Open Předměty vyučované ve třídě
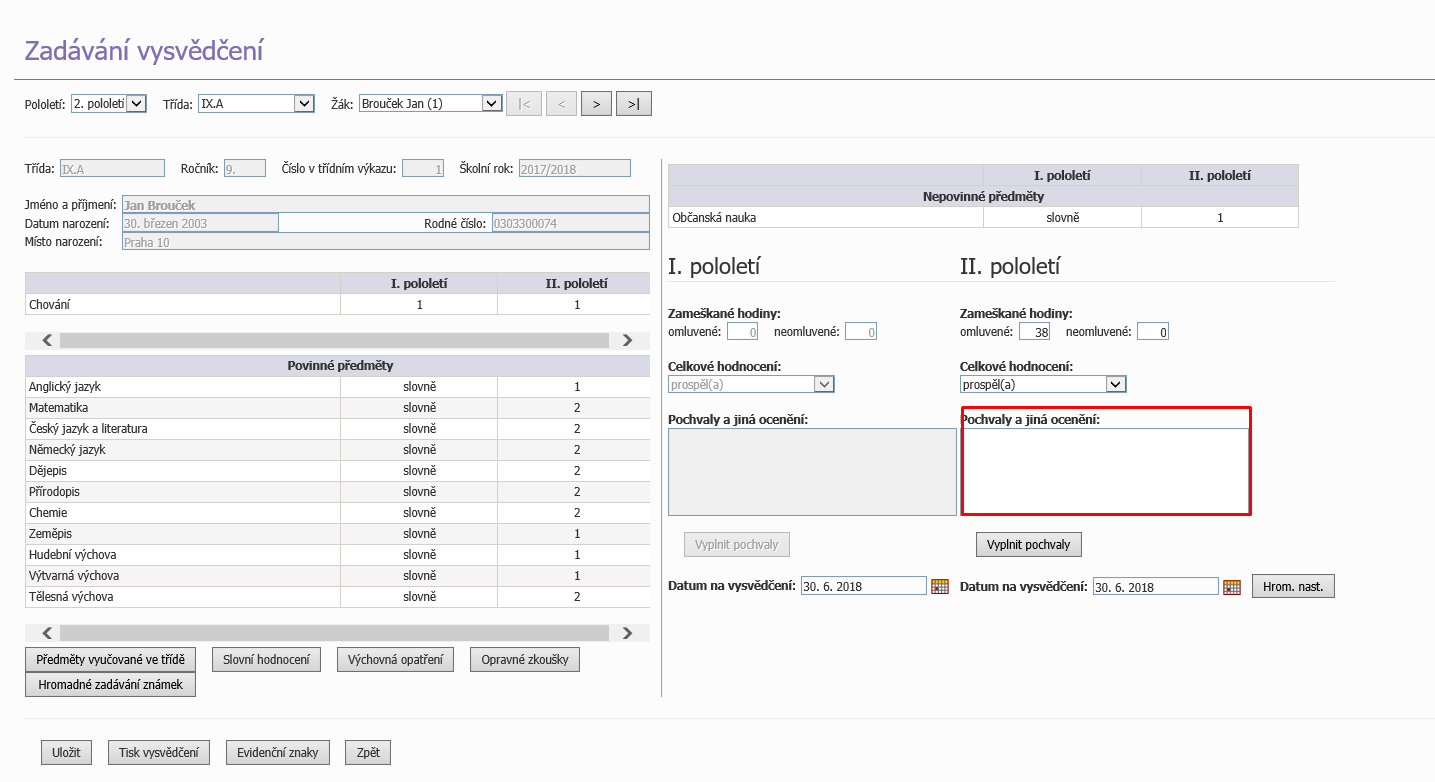The width and height of the screenshot is (1435, 782). point(110,660)
